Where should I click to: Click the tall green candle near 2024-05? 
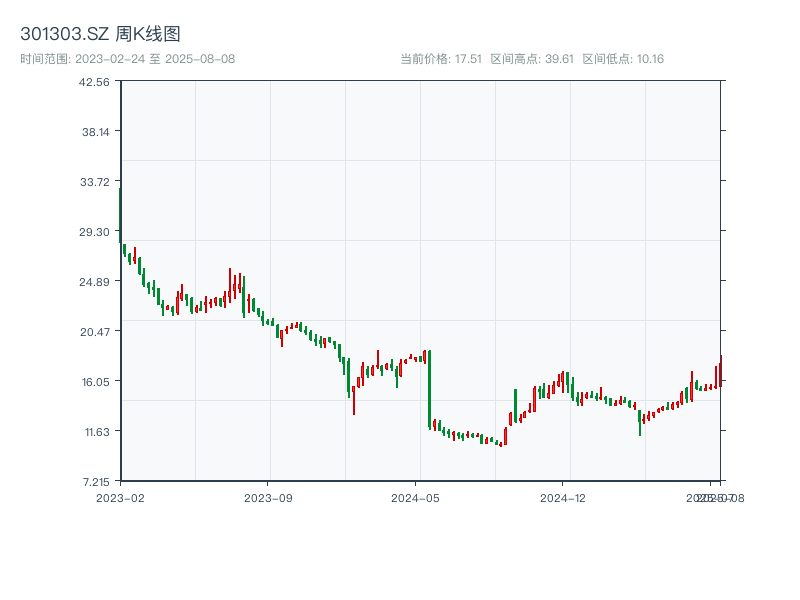coord(429,390)
